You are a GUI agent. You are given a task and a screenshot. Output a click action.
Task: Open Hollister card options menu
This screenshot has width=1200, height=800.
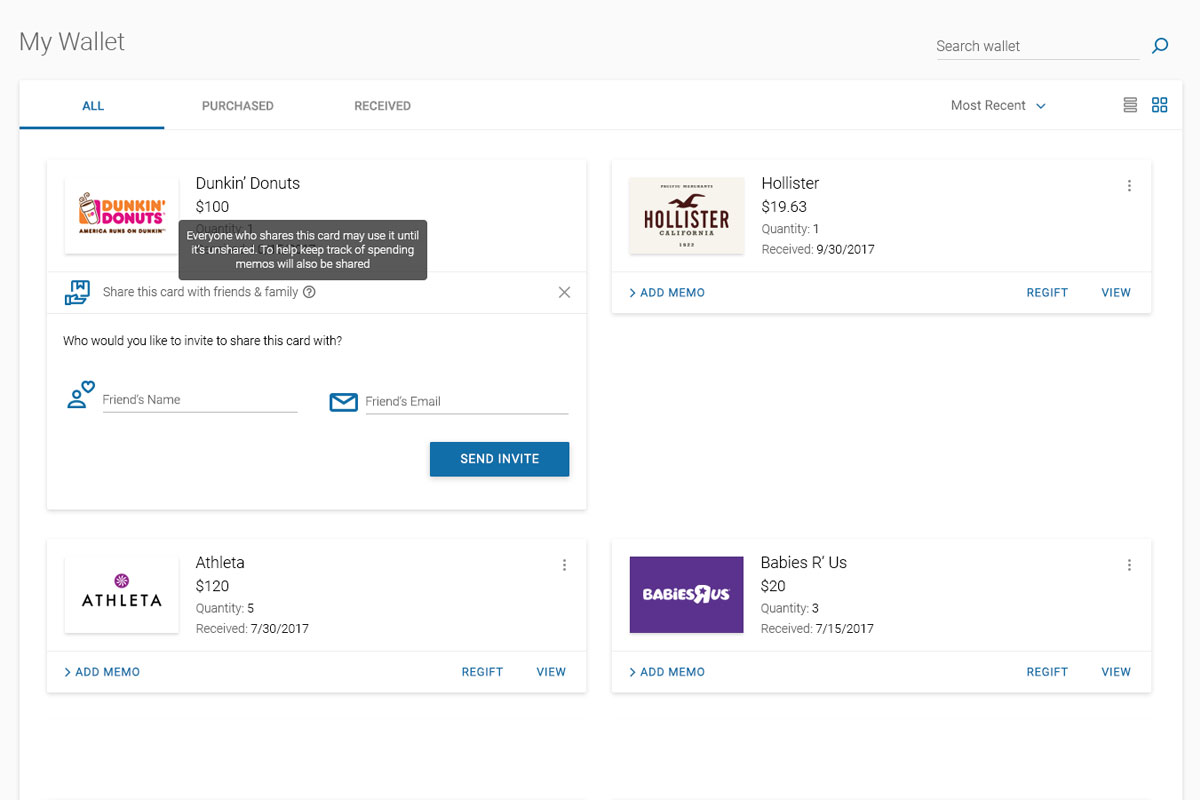tap(1129, 185)
